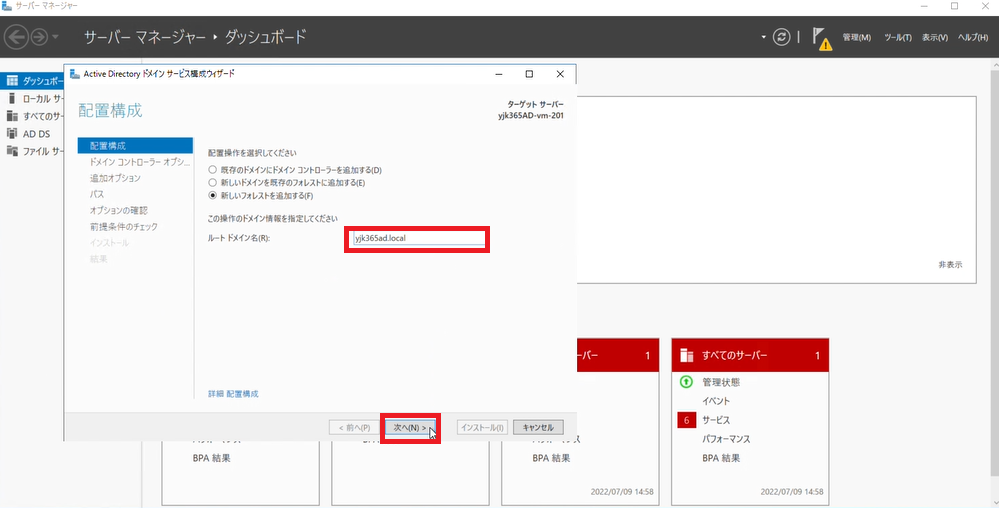Image resolution: width=999 pixels, height=508 pixels.
Task: Open BPA 結果 in すべてのサーバー tile
Action: coord(721,458)
